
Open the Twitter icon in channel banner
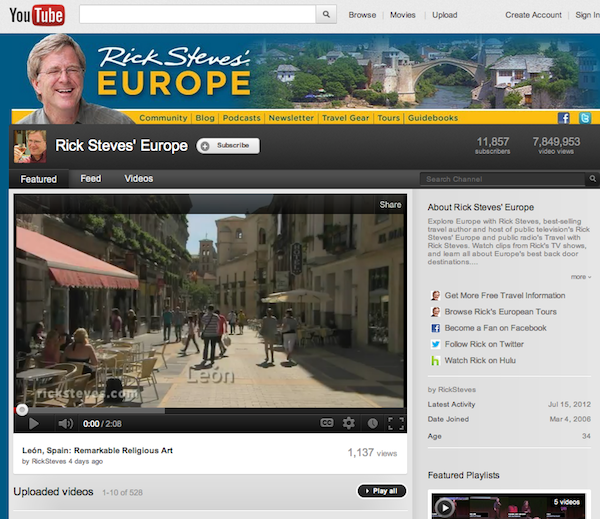point(585,118)
